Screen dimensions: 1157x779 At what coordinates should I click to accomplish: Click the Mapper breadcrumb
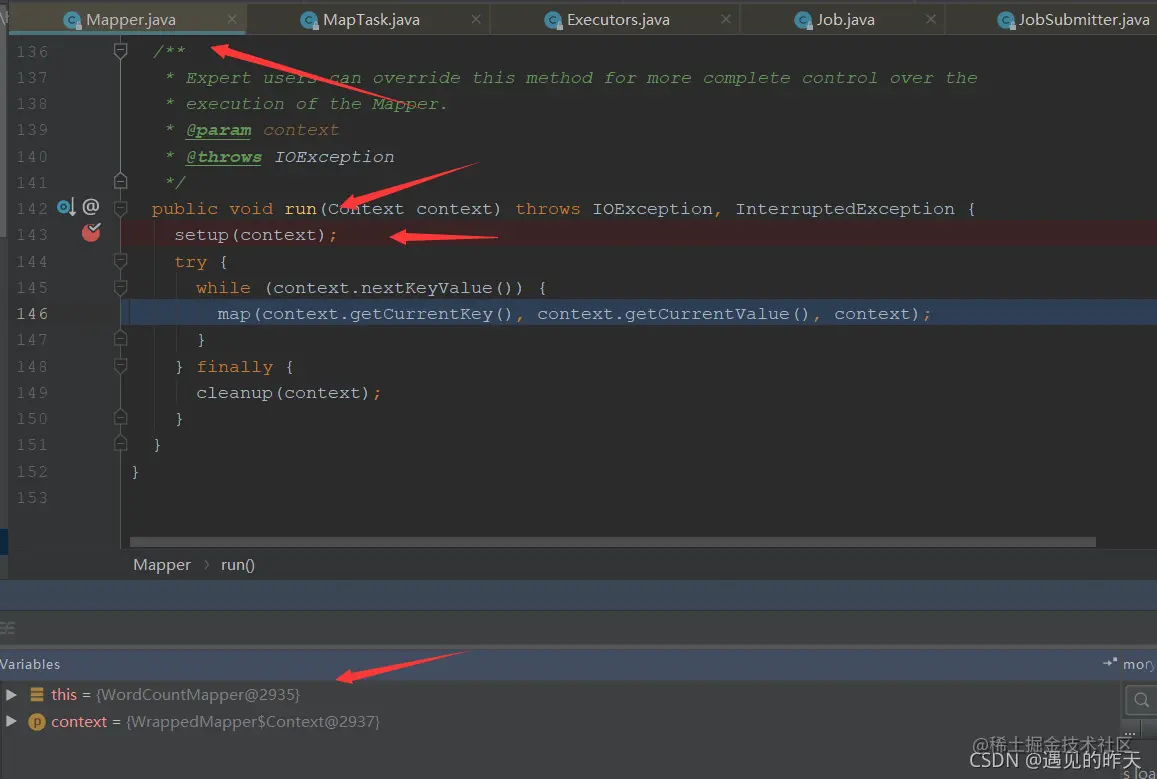162,565
